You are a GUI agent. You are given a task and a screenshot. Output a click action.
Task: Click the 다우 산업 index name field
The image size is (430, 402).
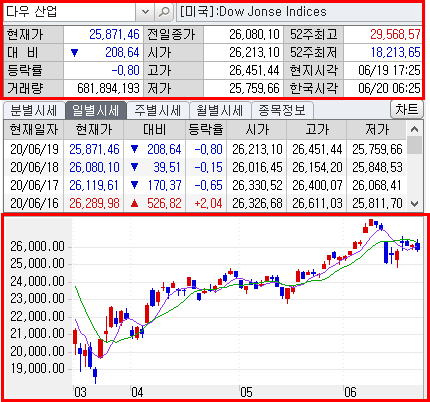[70, 12]
